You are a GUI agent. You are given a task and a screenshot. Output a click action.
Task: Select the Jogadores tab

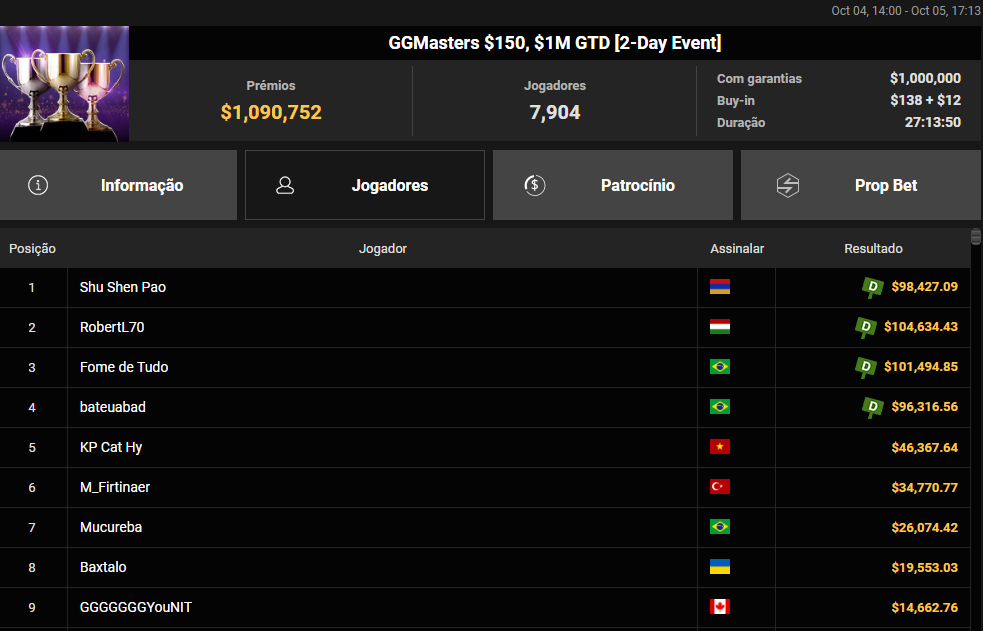click(x=365, y=185)
